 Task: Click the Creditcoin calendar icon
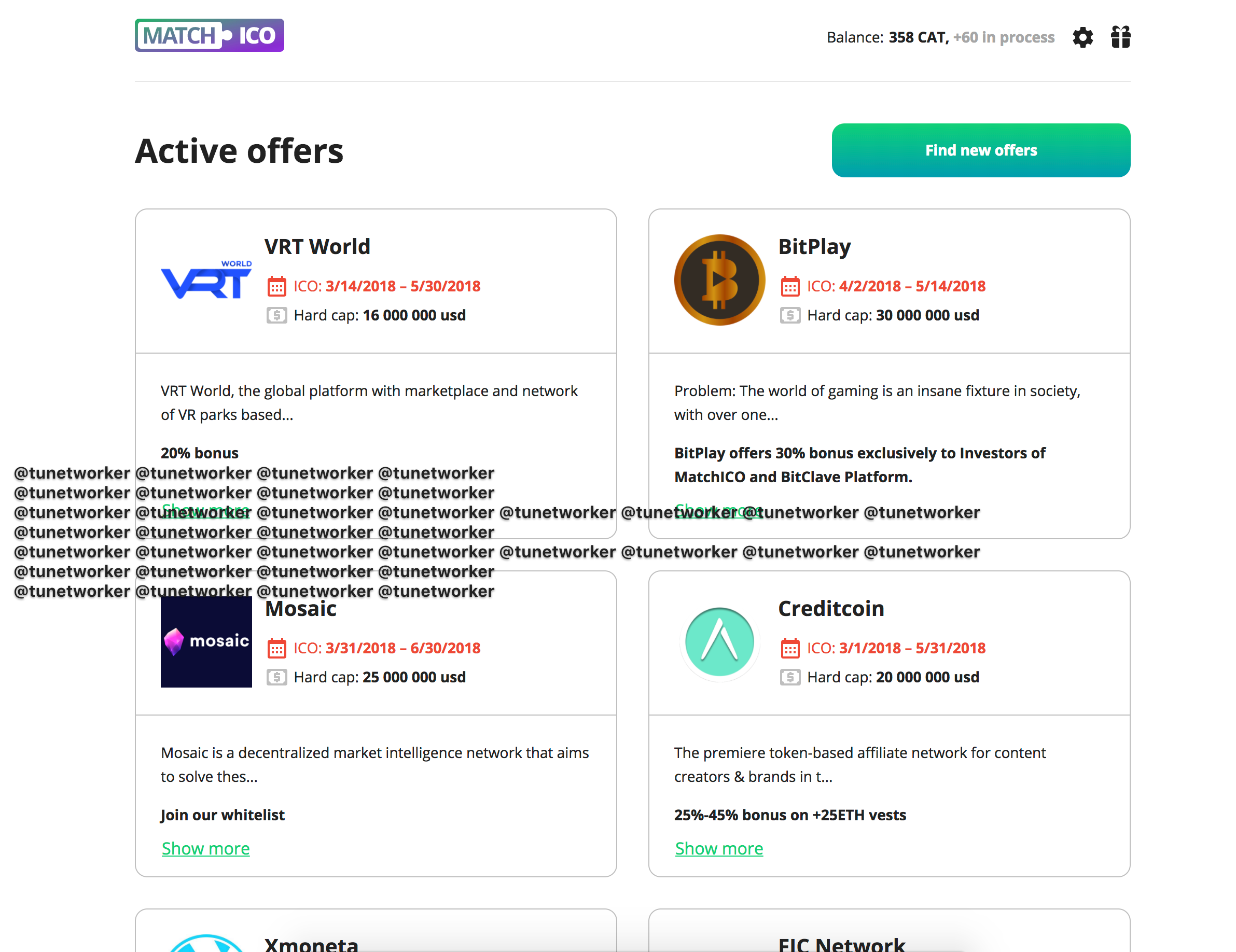point(789,648)
